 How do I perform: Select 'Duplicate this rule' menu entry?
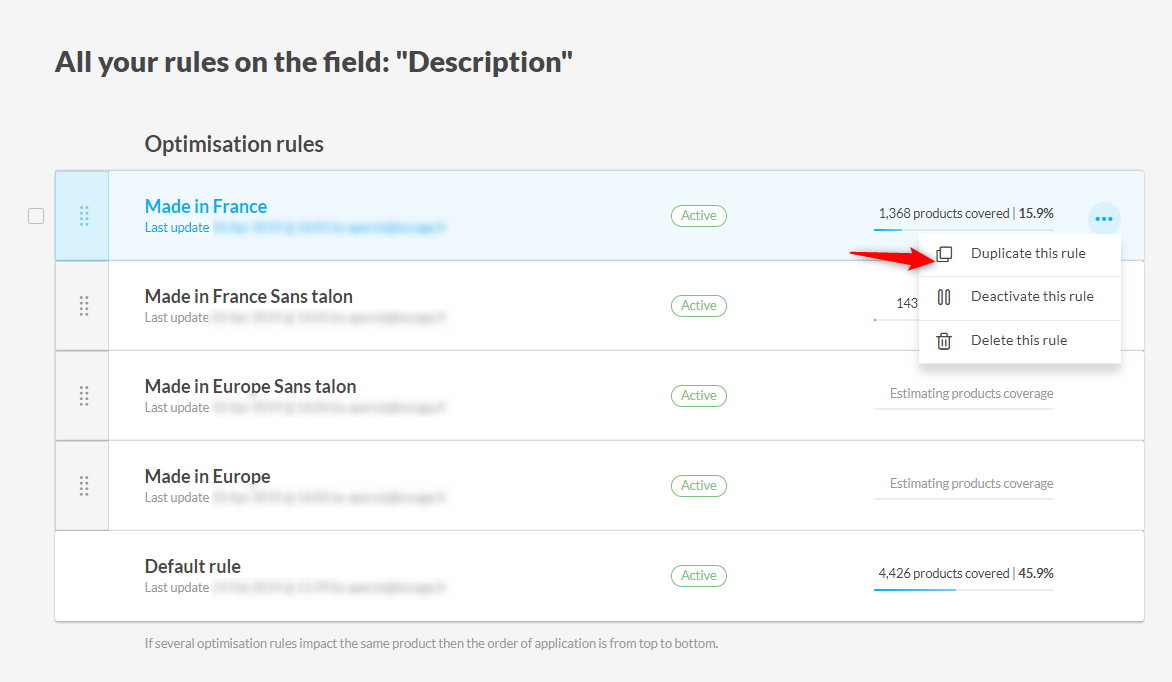(1028, 254)
